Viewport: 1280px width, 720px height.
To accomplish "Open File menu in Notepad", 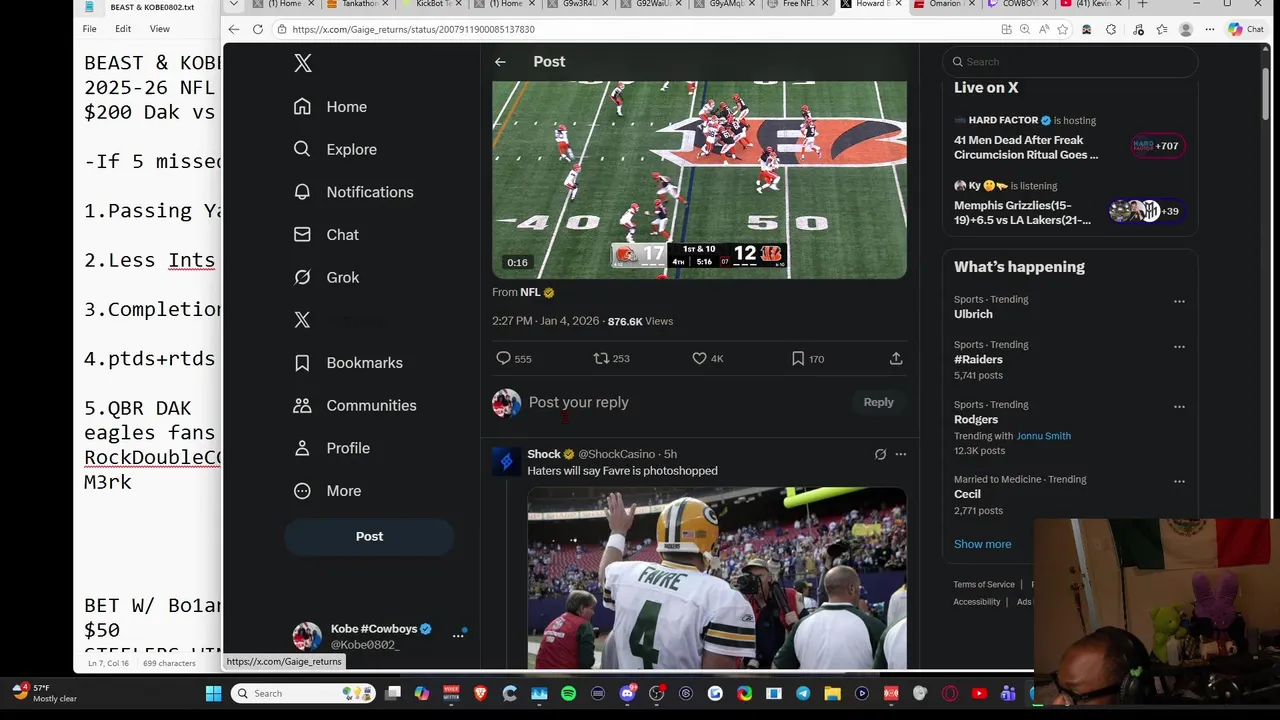I will 89,29.
